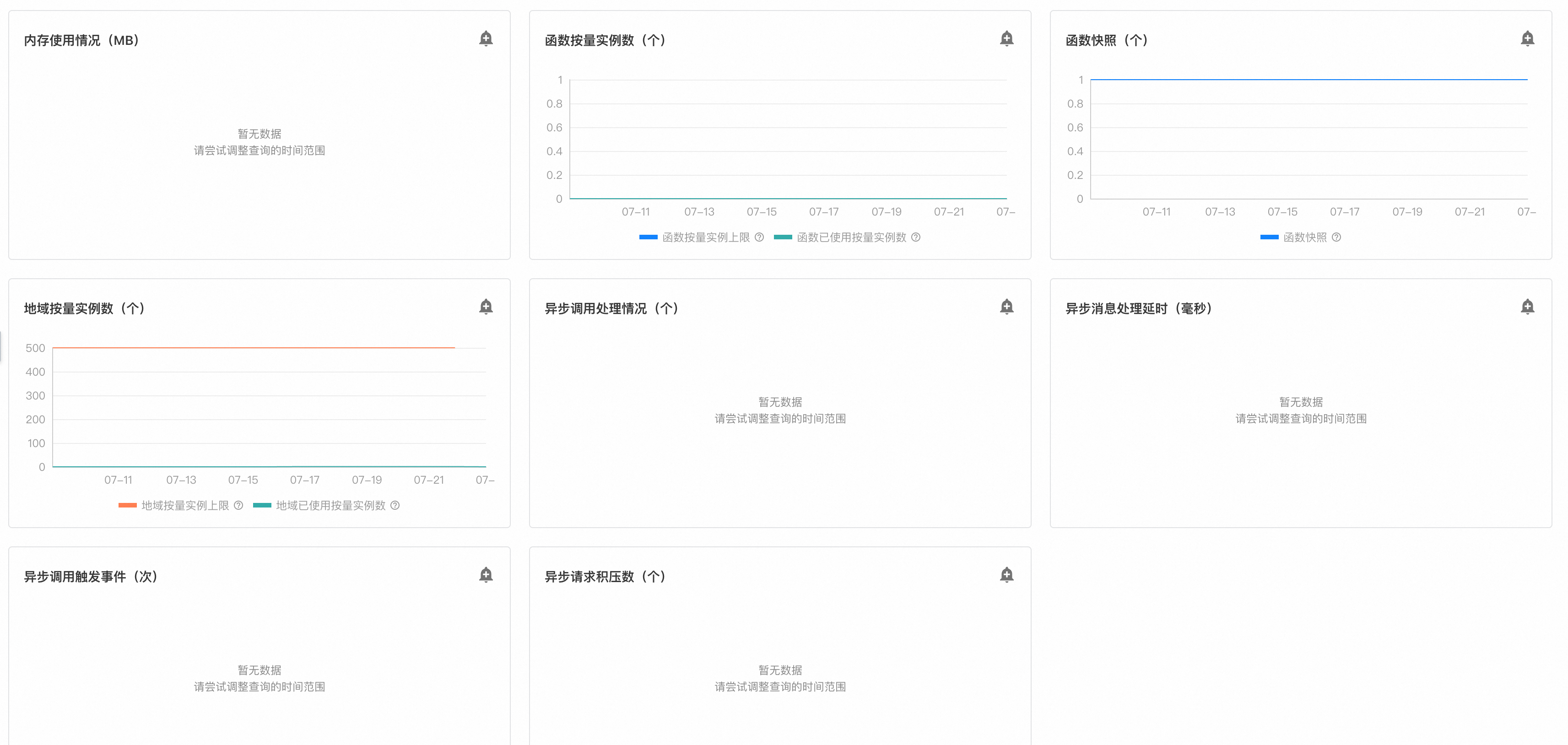The height and width of the screenshot is (745, 1568).
Task: Click help icon next to 地域按量实例上限 legend
Action: point(238,505)
